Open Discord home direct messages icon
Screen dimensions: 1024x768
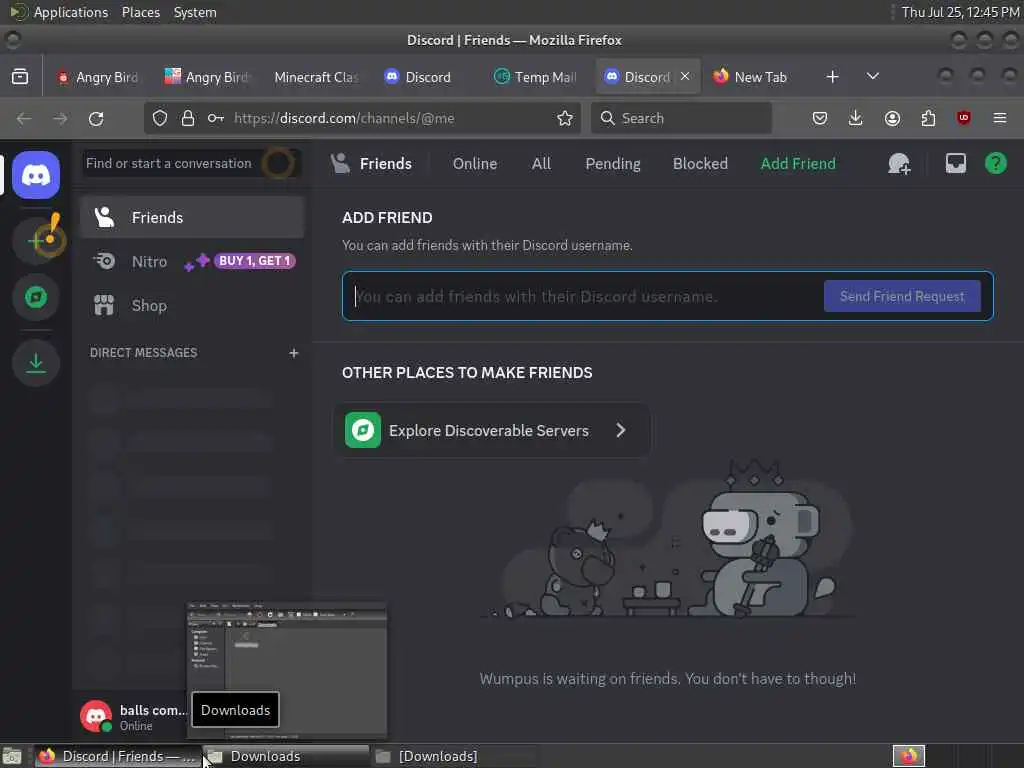(x=36, y=175)
